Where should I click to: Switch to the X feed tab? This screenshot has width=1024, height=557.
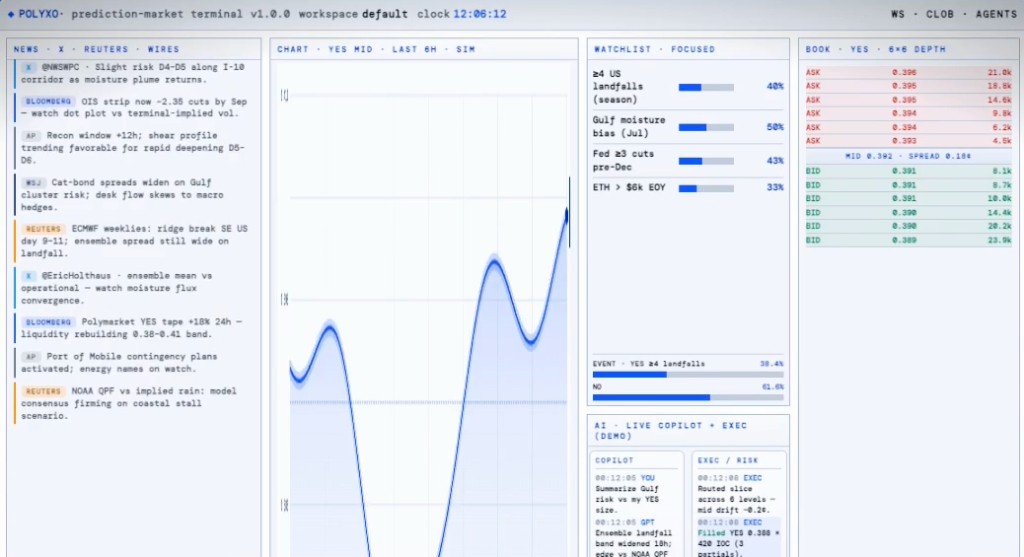point(61,49)
